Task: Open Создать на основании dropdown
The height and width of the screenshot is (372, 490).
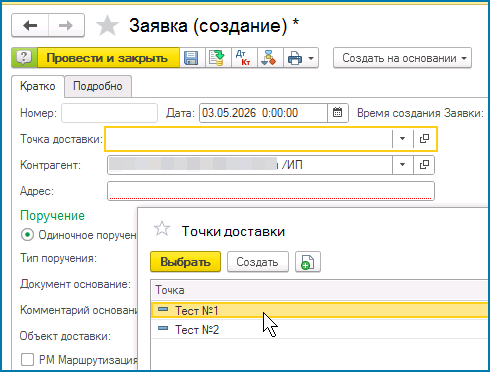Action: click(x=402, y=58)
